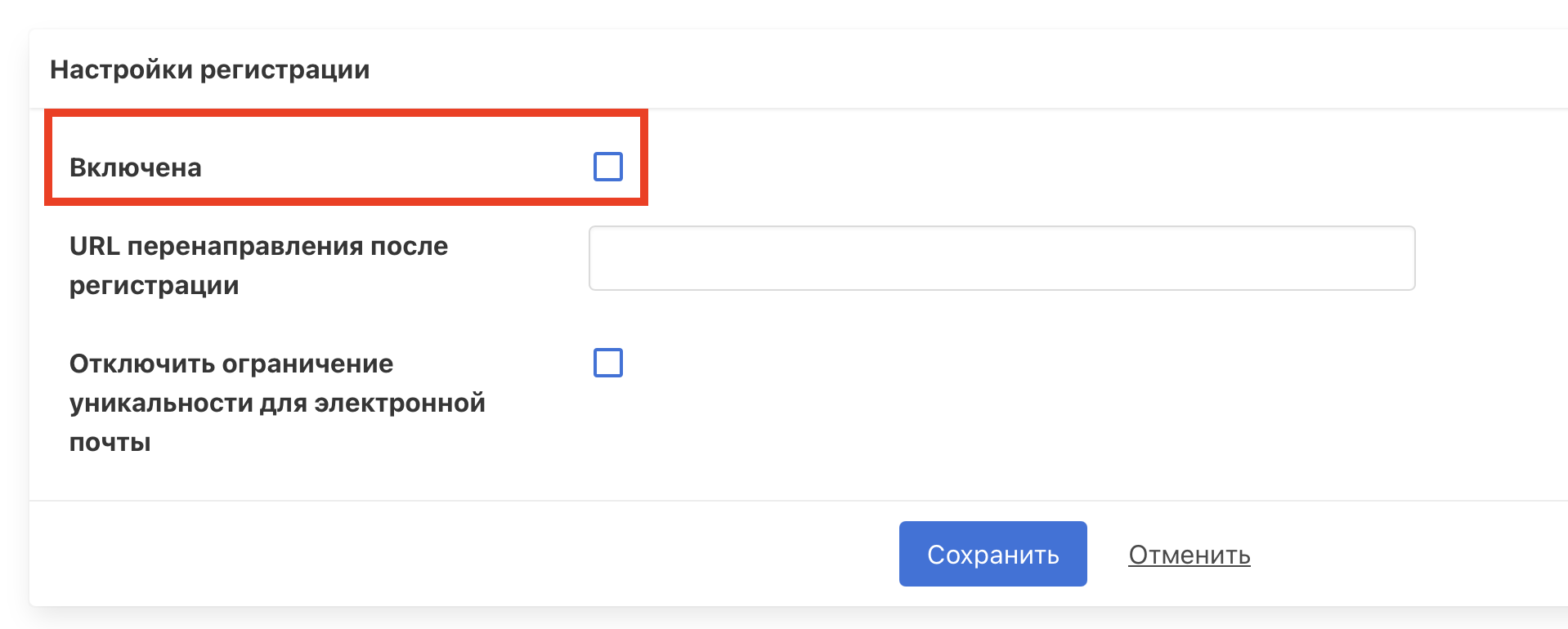The height and width of the screenshot is (629, 1568).
Task: Click the "Включена" label text
Action: (136, 167)
